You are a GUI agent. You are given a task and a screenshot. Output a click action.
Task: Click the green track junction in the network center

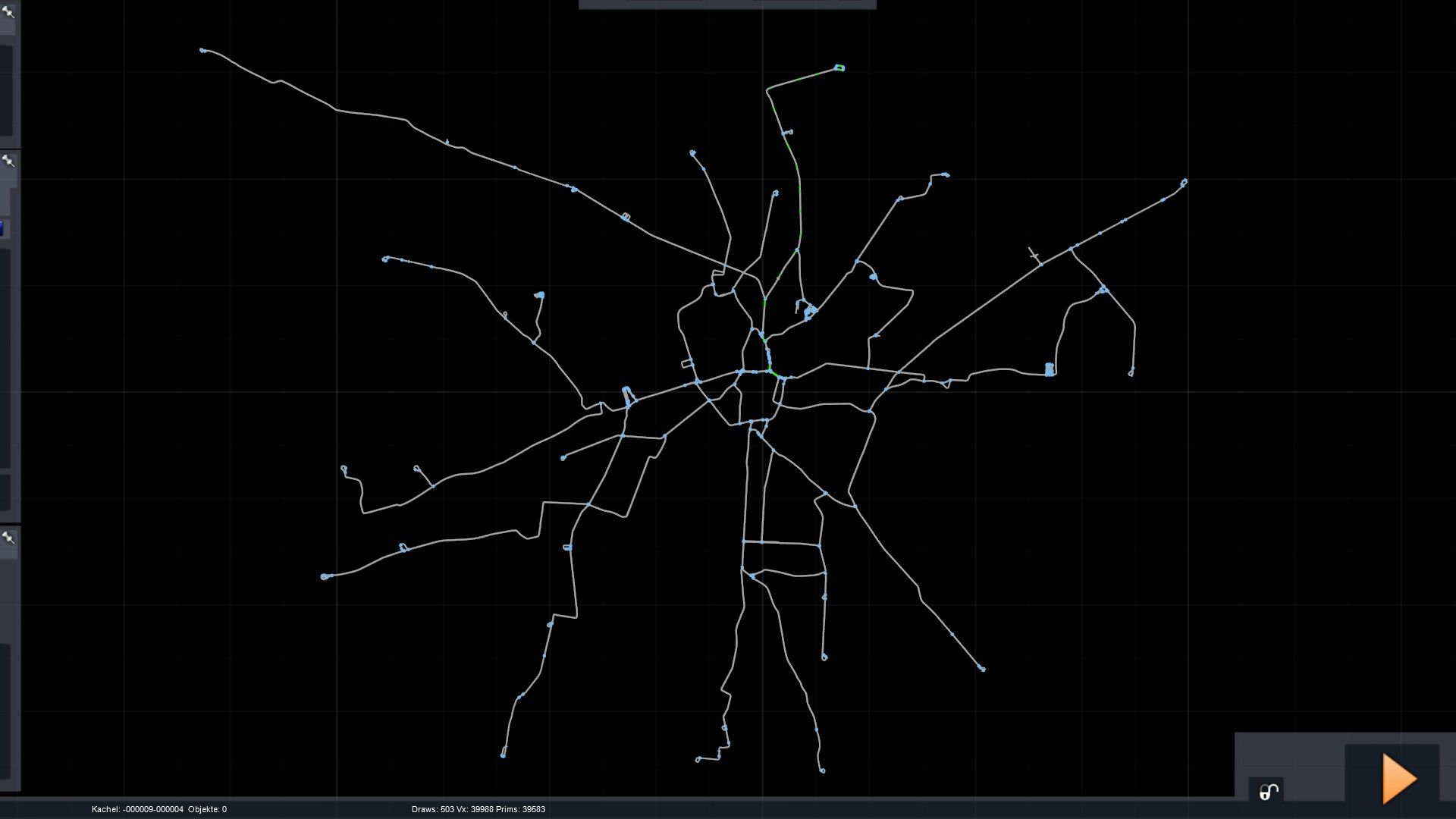pyautogui.click(x=773, y=372)
